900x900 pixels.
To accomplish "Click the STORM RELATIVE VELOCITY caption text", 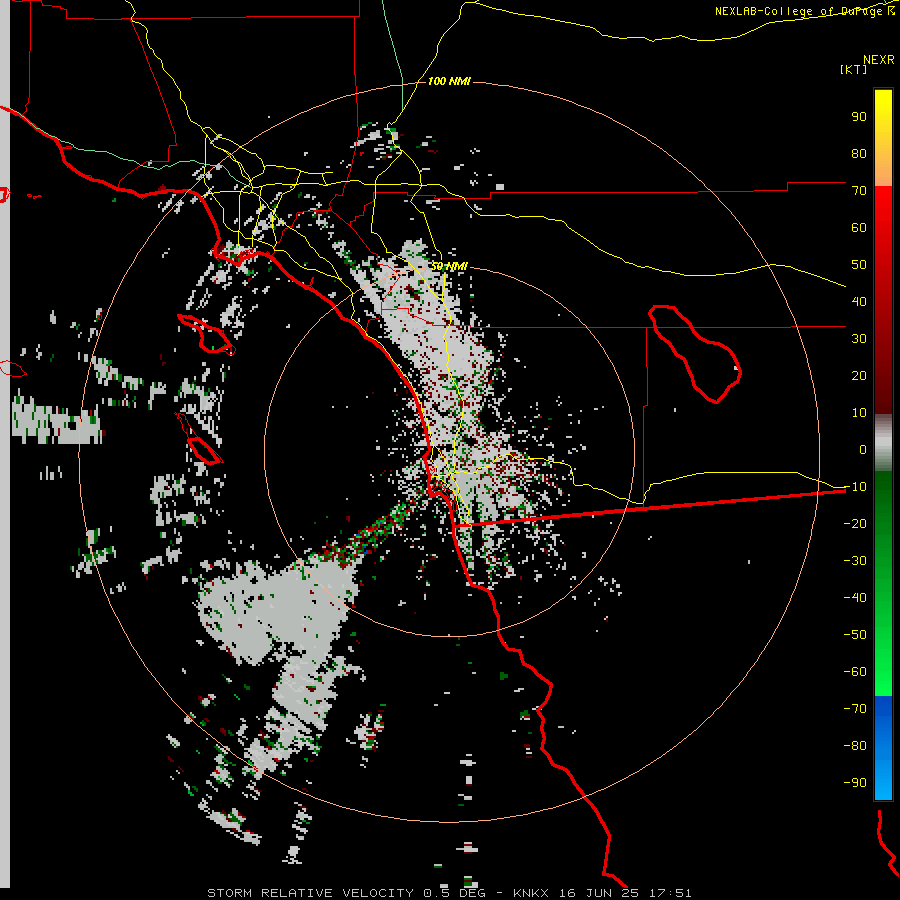I will pos(311,893).
